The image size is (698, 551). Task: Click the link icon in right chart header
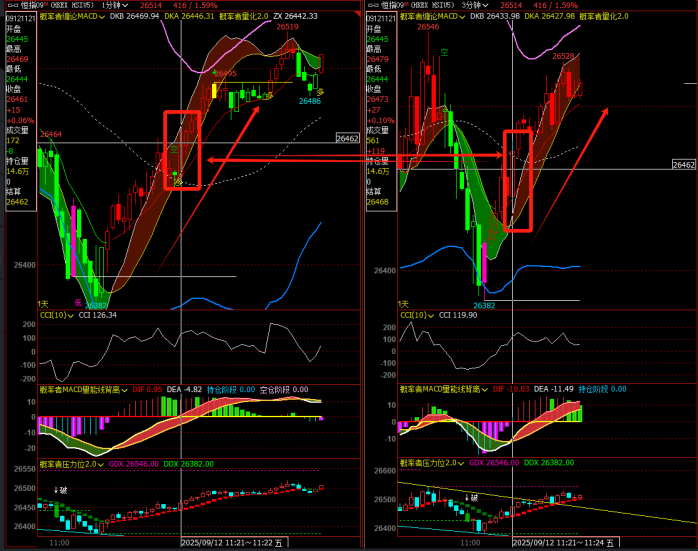pyautogui.click(x=372, y=5)
